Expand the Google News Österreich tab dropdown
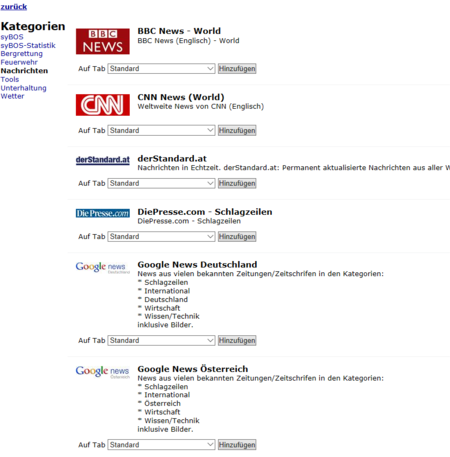This screenshot has height=457, width=450. (x=161, y=445)
